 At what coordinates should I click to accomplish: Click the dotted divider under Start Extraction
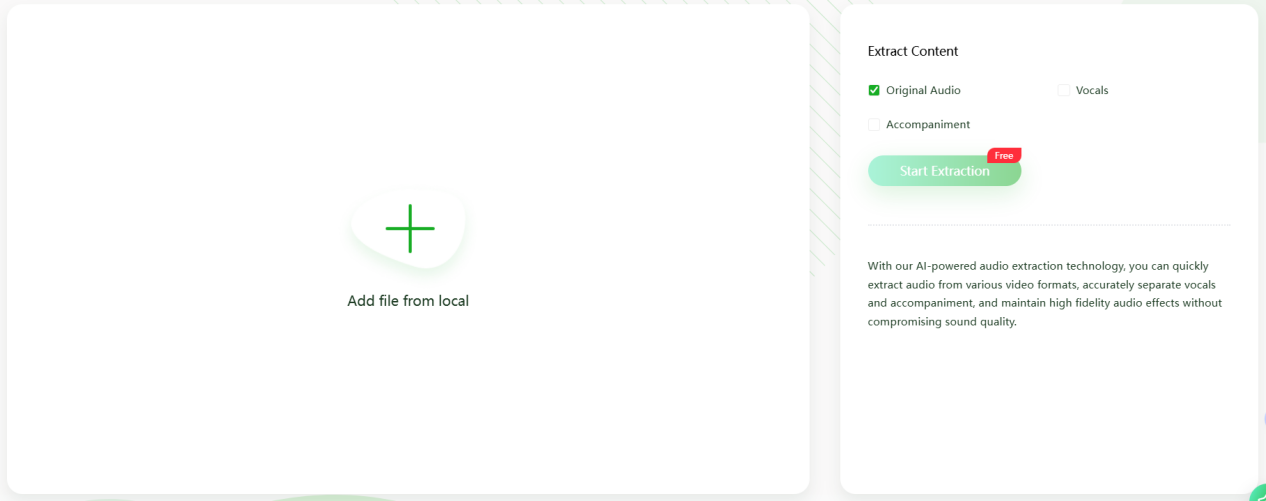pyautogui.click(x=1049, y=225)
